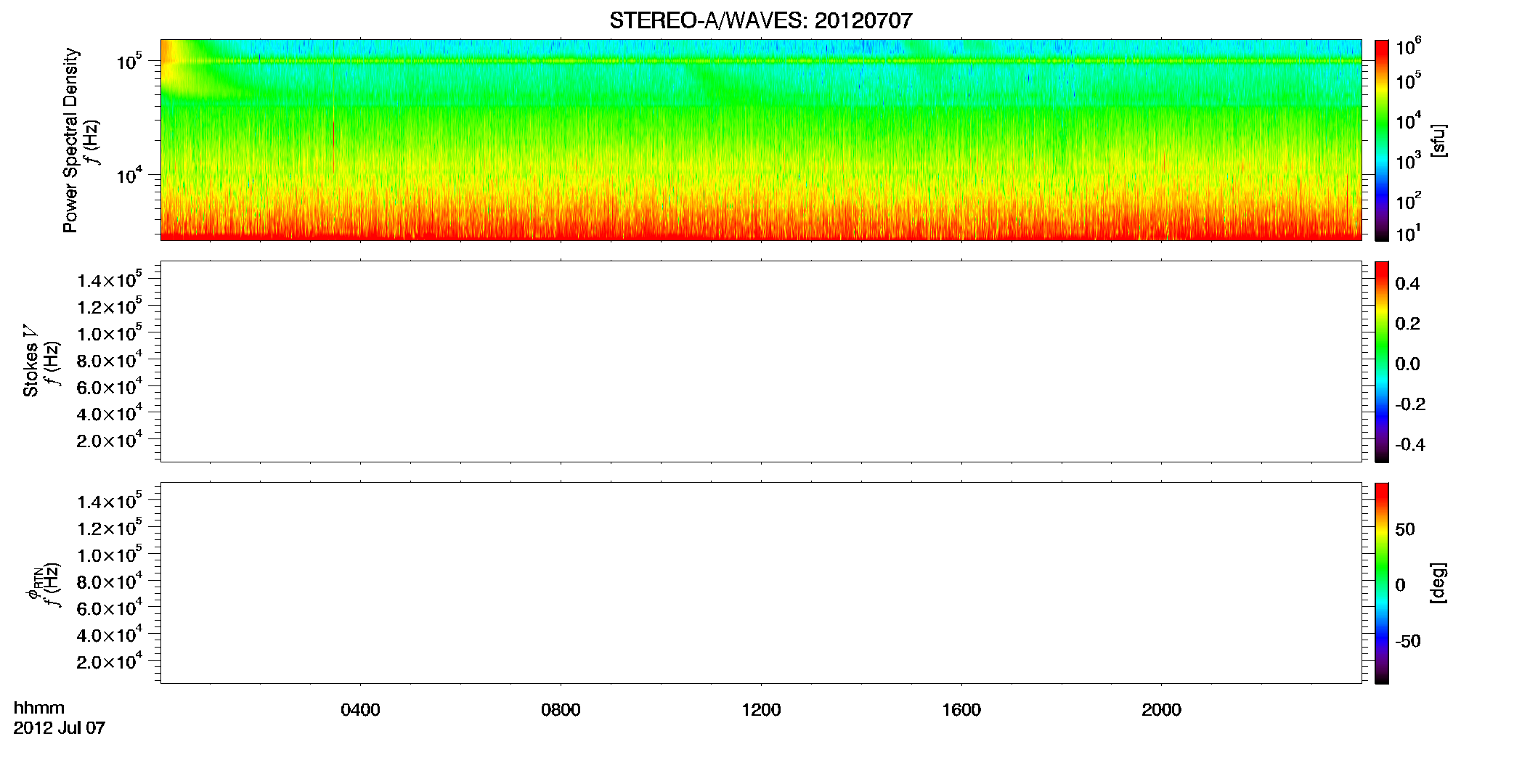Image resolution: width=1522 pixels, height=784 pixels.
Task: Click the 1.4×10^5 tick in Stokes V panel
Action: pos(109,280)
